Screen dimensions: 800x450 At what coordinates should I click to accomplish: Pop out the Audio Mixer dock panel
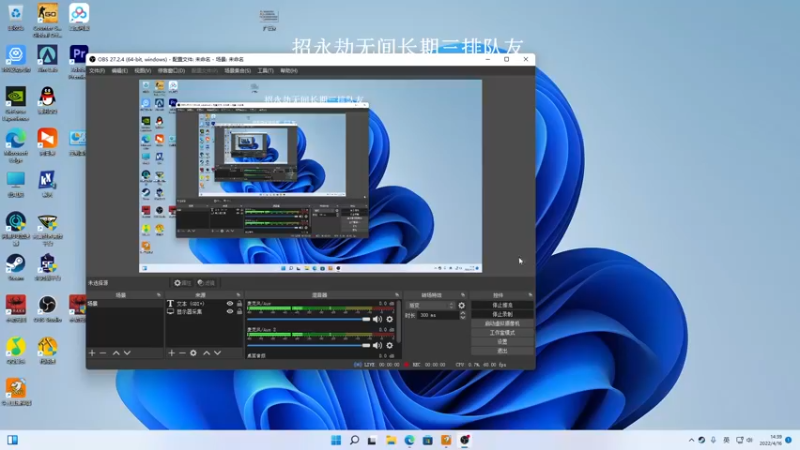(x=397, y=295)
